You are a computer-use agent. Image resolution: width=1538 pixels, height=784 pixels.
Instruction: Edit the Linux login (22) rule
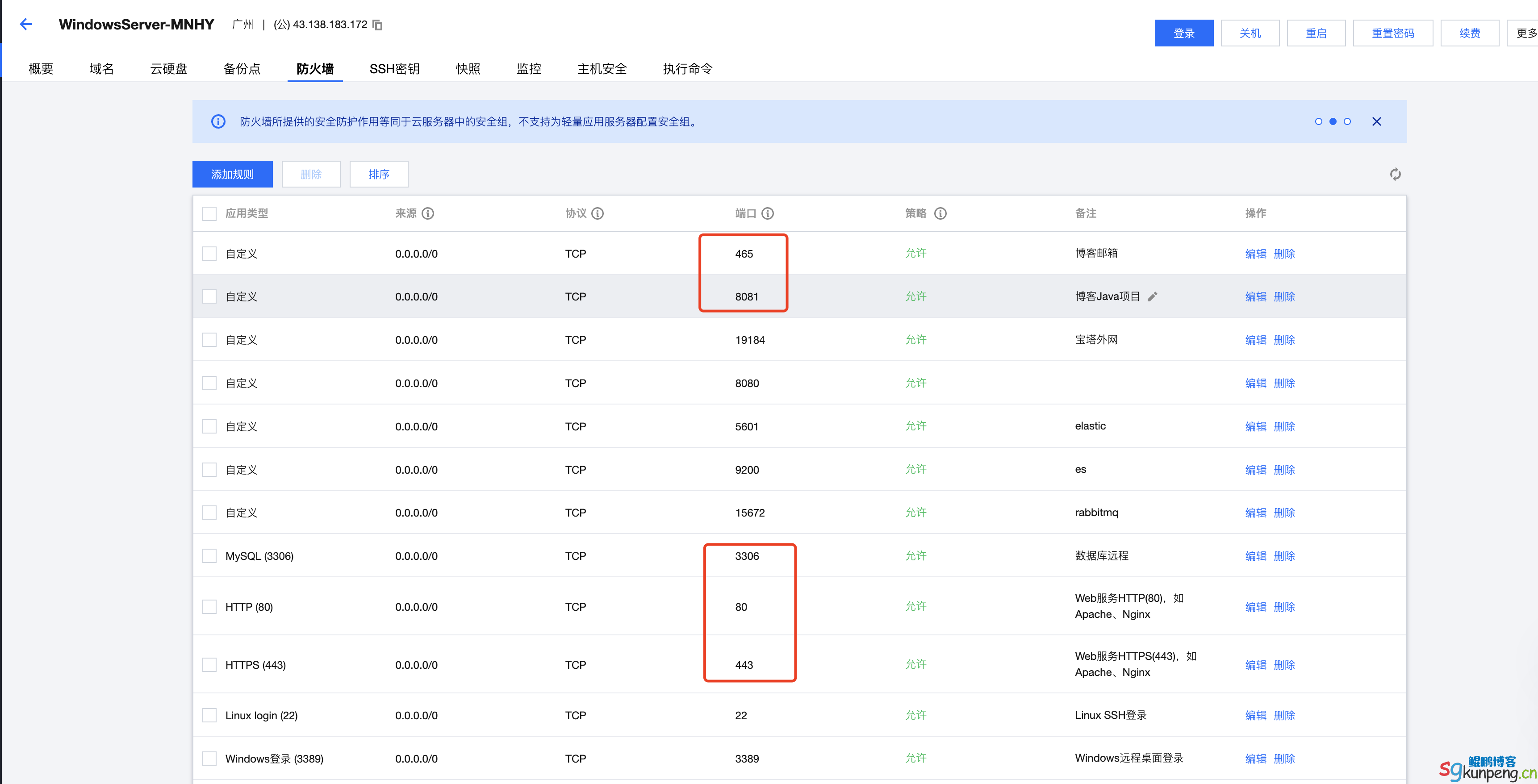tap(1256, 715)
